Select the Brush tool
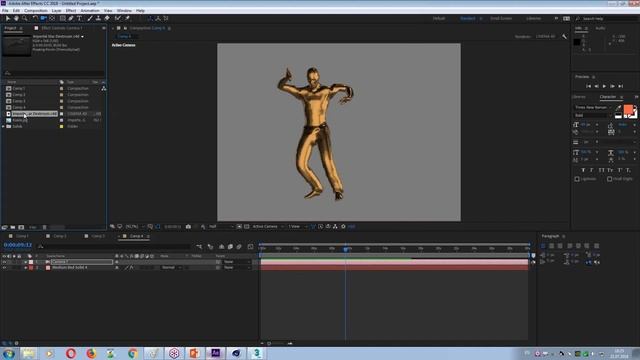 [89, 18]
